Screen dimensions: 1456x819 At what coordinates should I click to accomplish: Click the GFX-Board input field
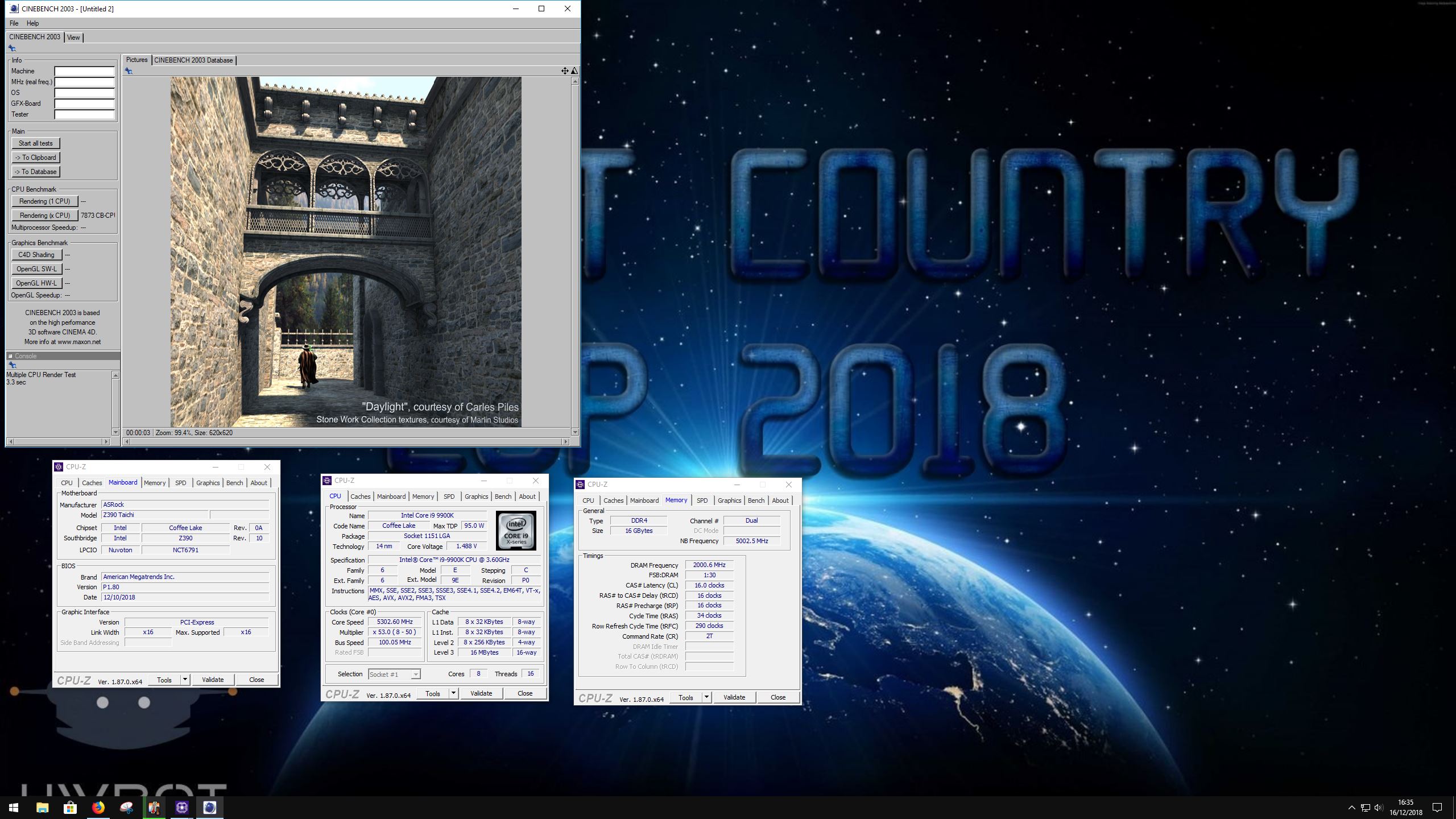pyautogui.click(x=85, y=104)
